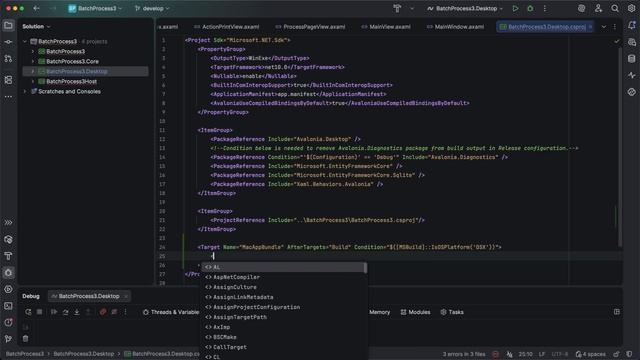Open the Commit tool window icon
This screenshot has width=640, height=360.
click(x=8, y=42)
